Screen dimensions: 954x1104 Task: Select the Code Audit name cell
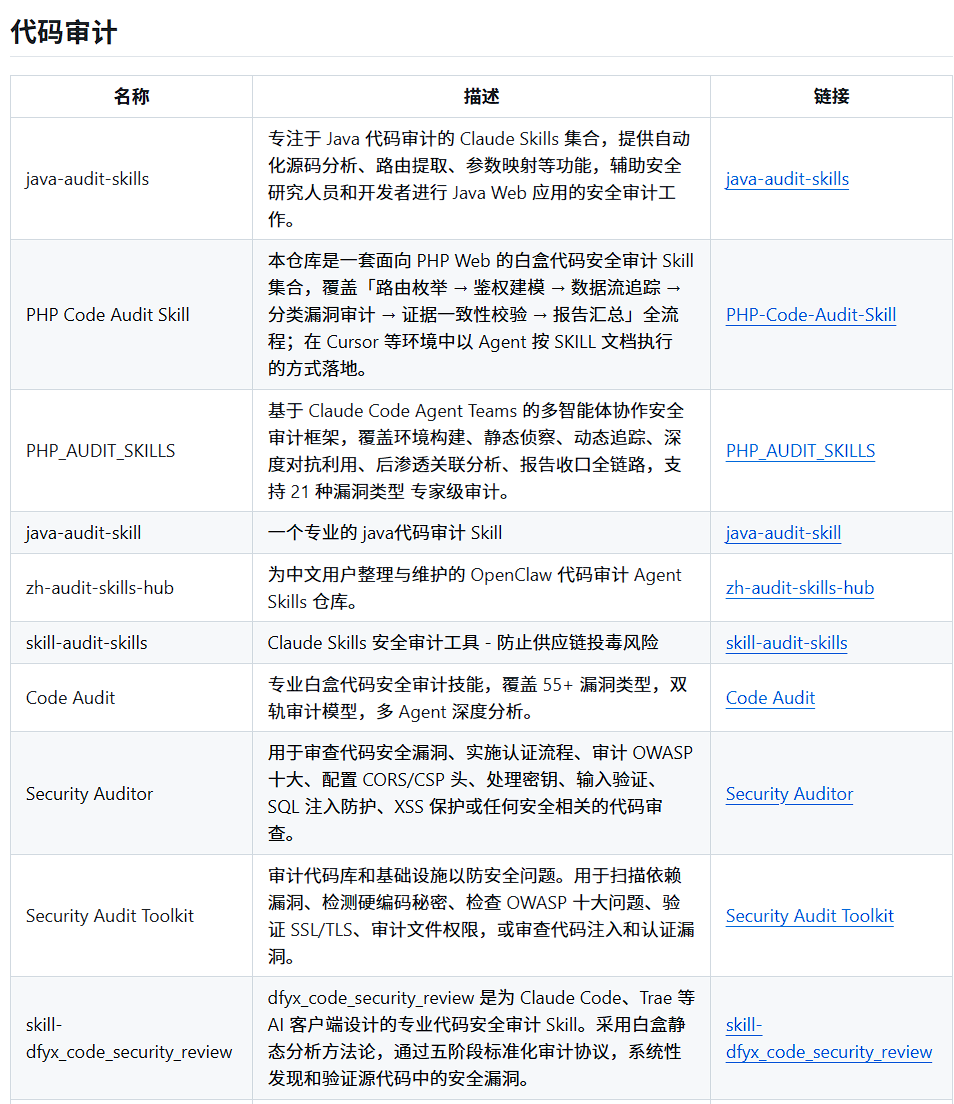[x=132, y=698]
